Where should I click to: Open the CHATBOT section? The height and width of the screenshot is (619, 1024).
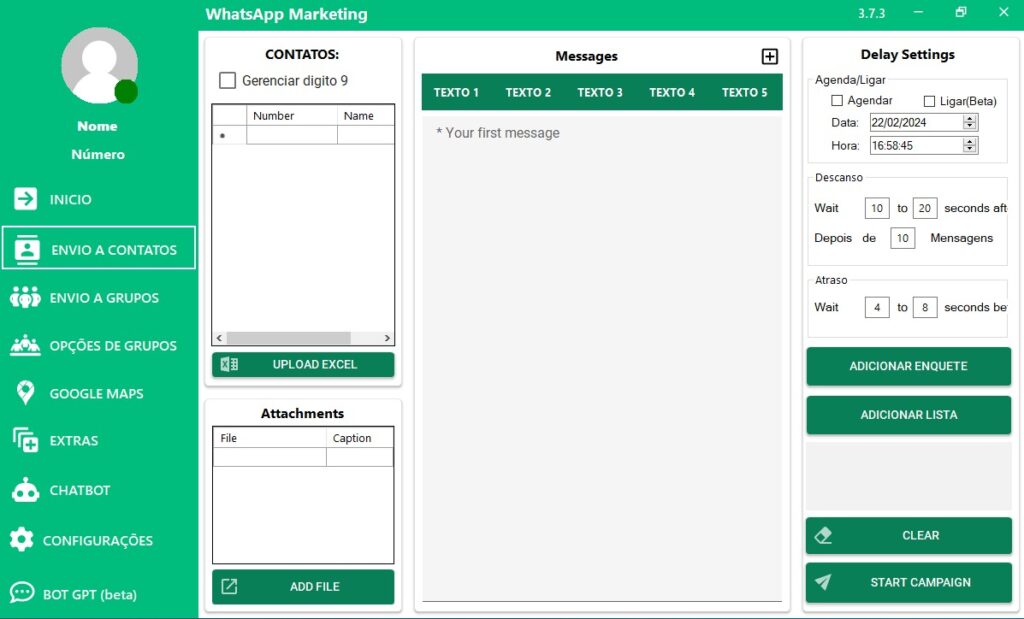click(80, 490)
